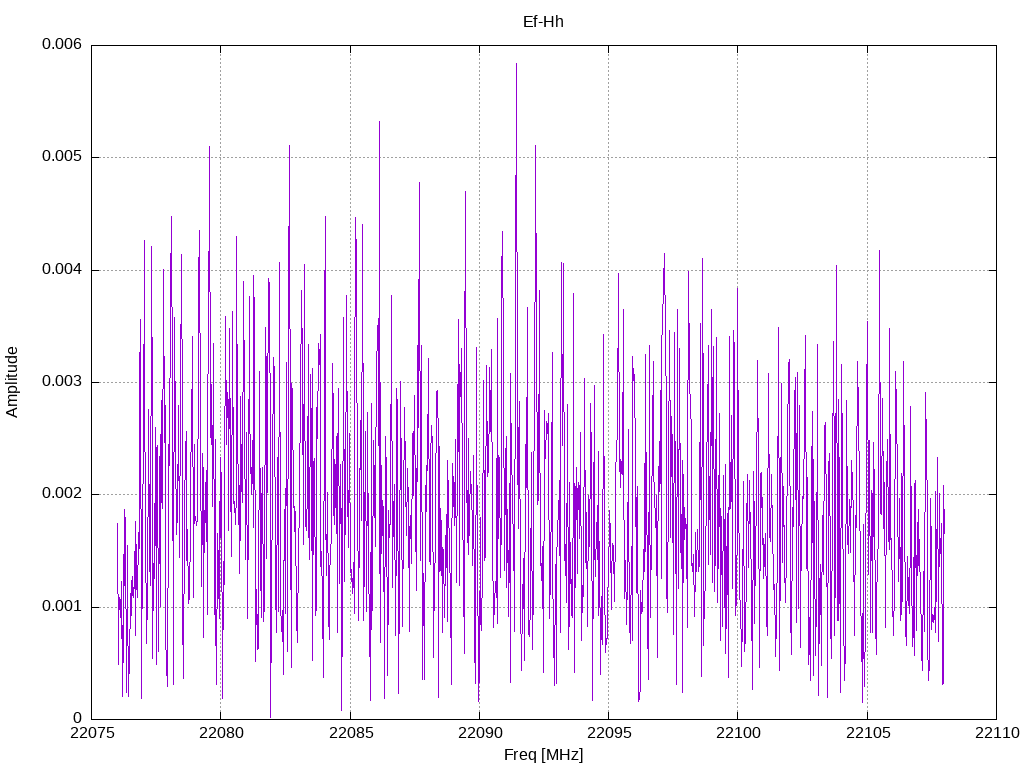The image size is (1024, 768).
Task: Click the y-axis value 0.004
Action: pyautogui.click(x=62, y=269)
